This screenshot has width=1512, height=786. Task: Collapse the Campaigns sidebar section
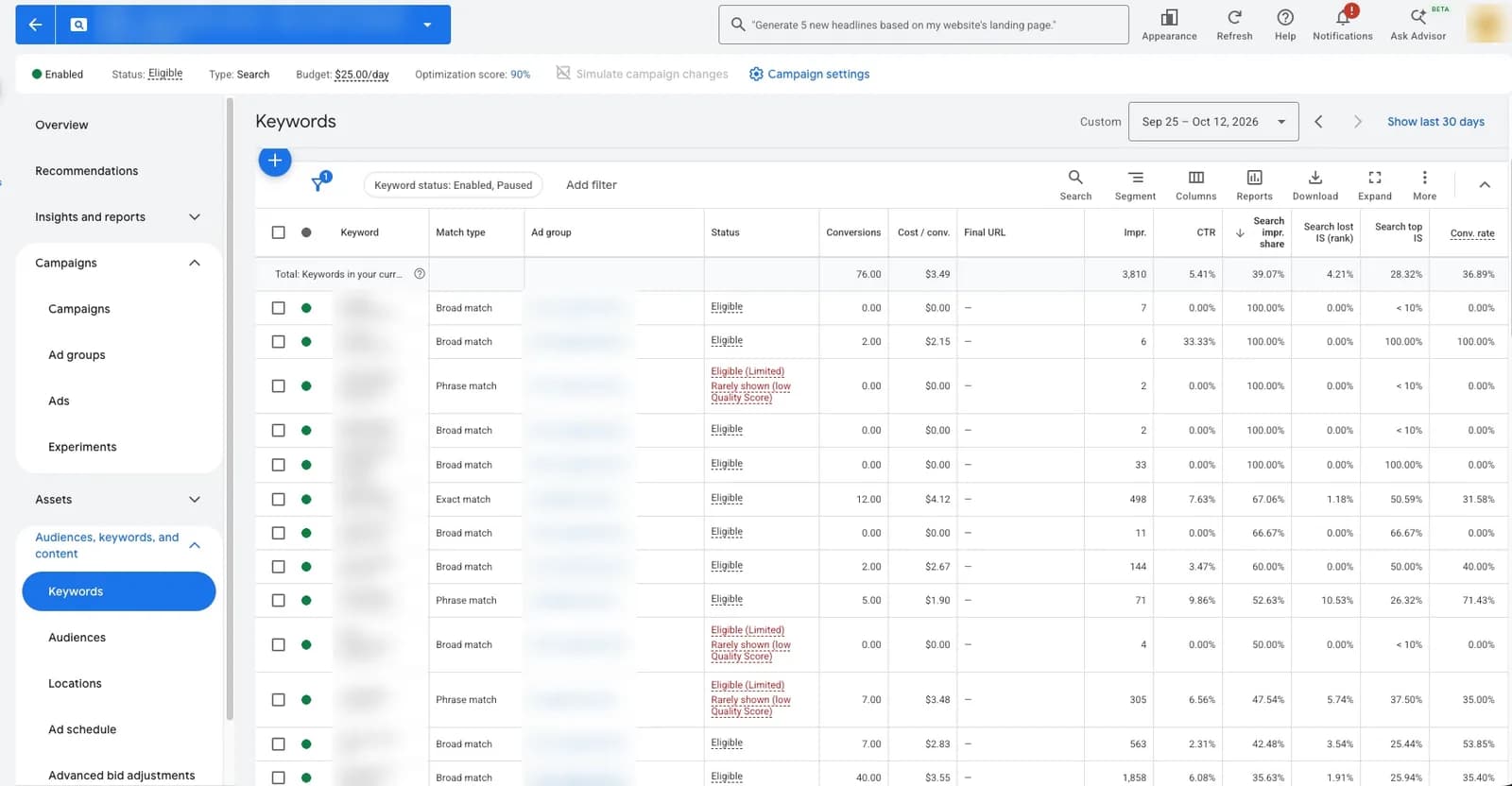(195, 263)
